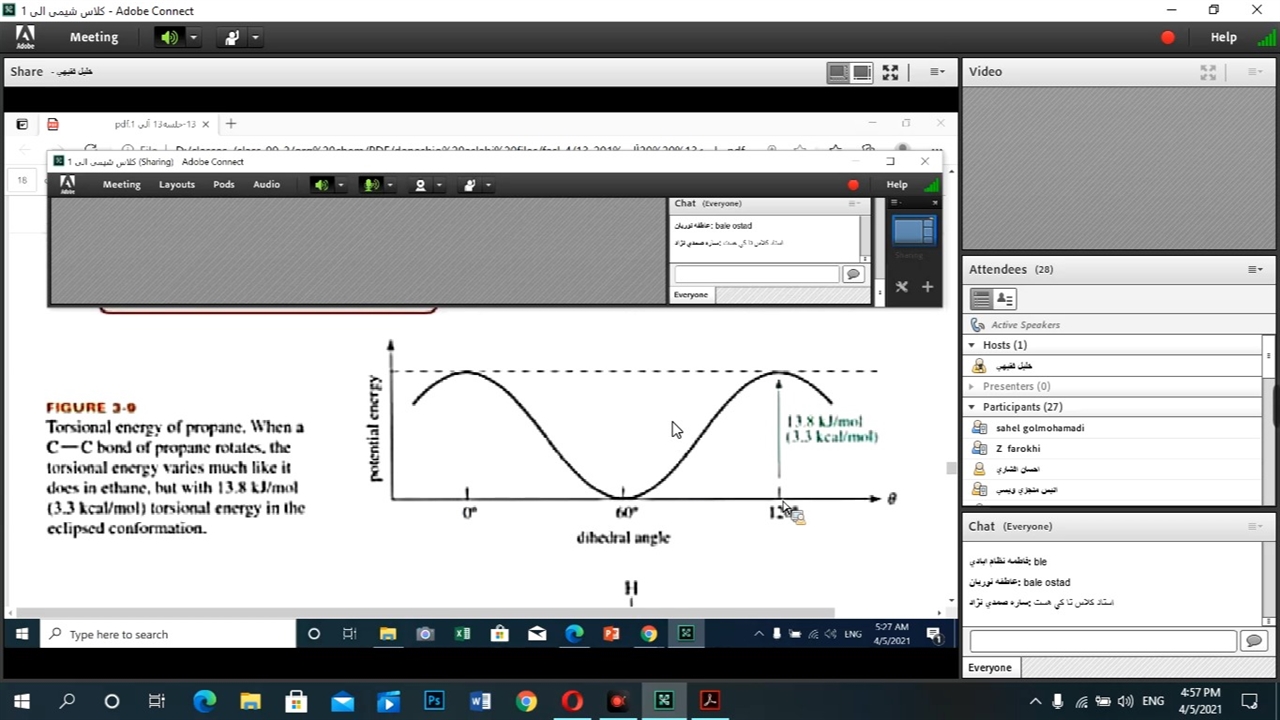Viewport: 1280px width, 720px height.
Task: Switch to attendee status view
Action: coord(1005,299)
